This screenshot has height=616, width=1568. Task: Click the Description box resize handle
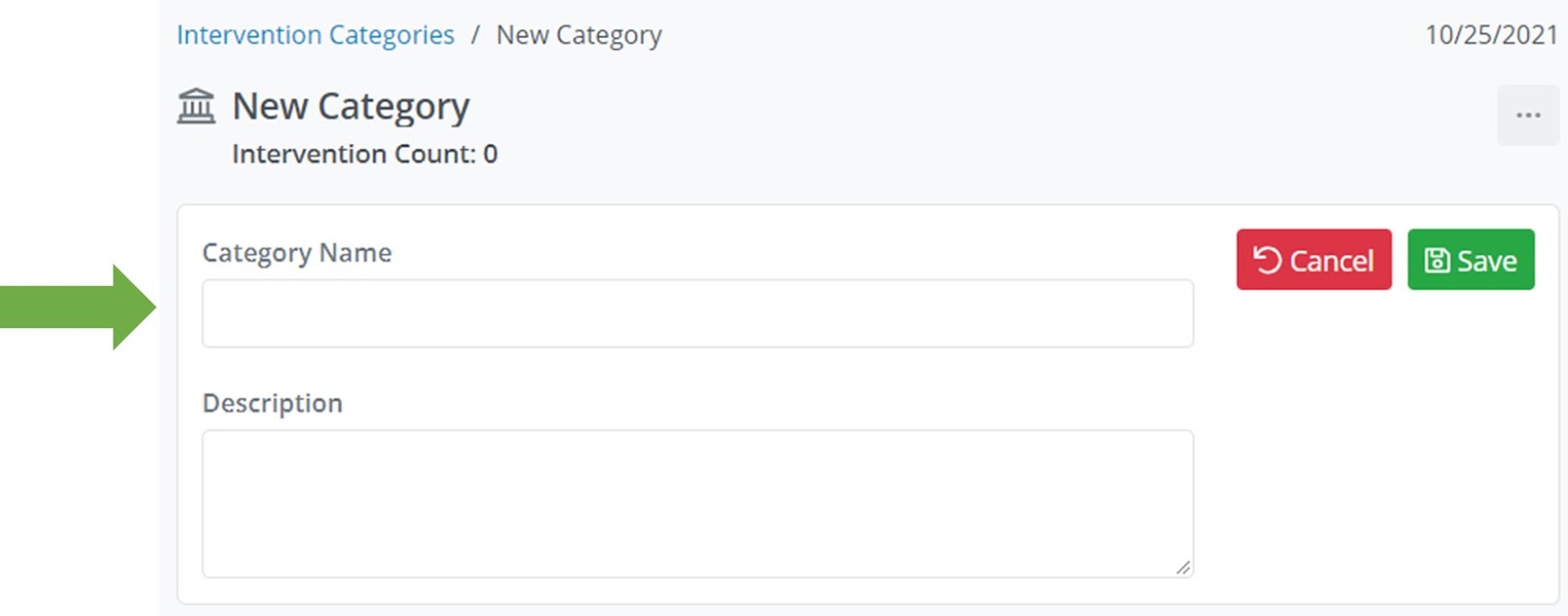[x=1183, y=567]
